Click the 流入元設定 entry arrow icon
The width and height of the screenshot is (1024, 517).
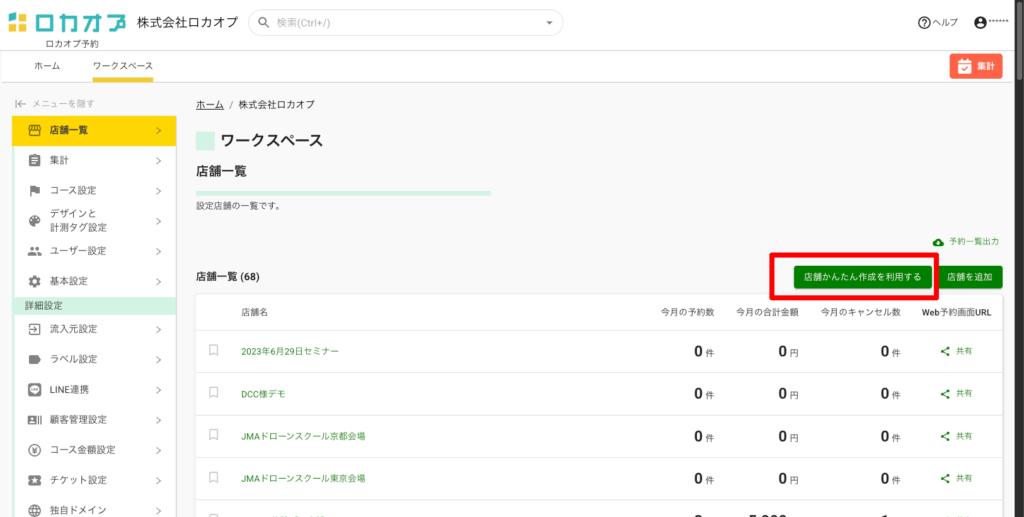pyautogui.click(x=35, y=330)
